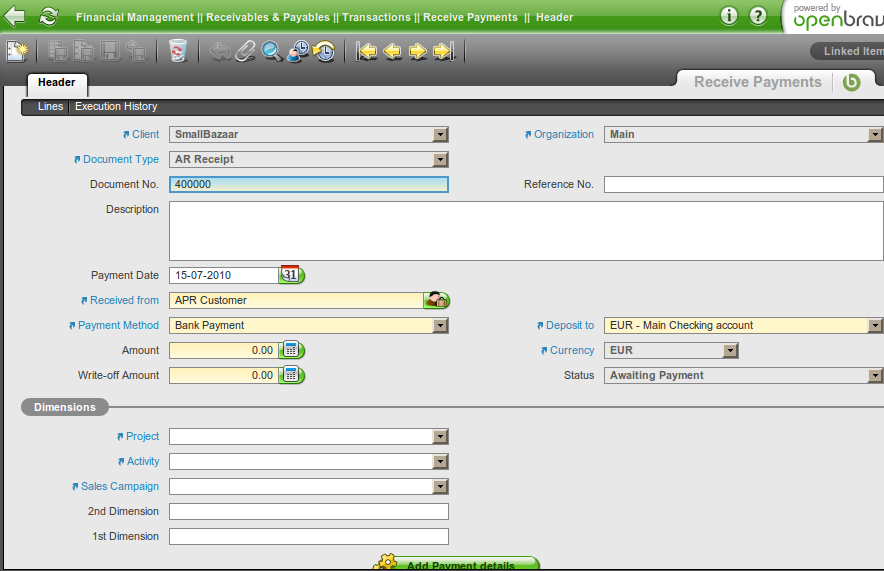
Task: Open the business partner selector icon
Action: 437,300
